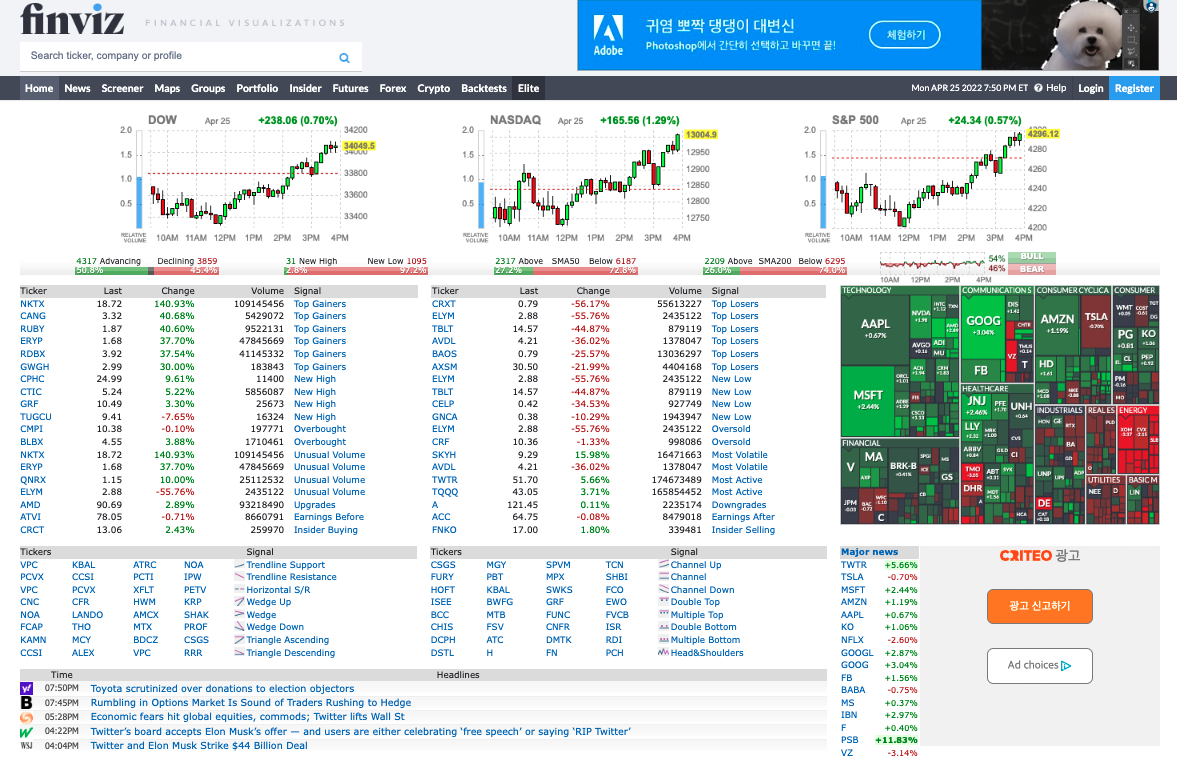Open the NASDAQ index chart
Viewport: 1177px width, 759px height.
(589, 179)
